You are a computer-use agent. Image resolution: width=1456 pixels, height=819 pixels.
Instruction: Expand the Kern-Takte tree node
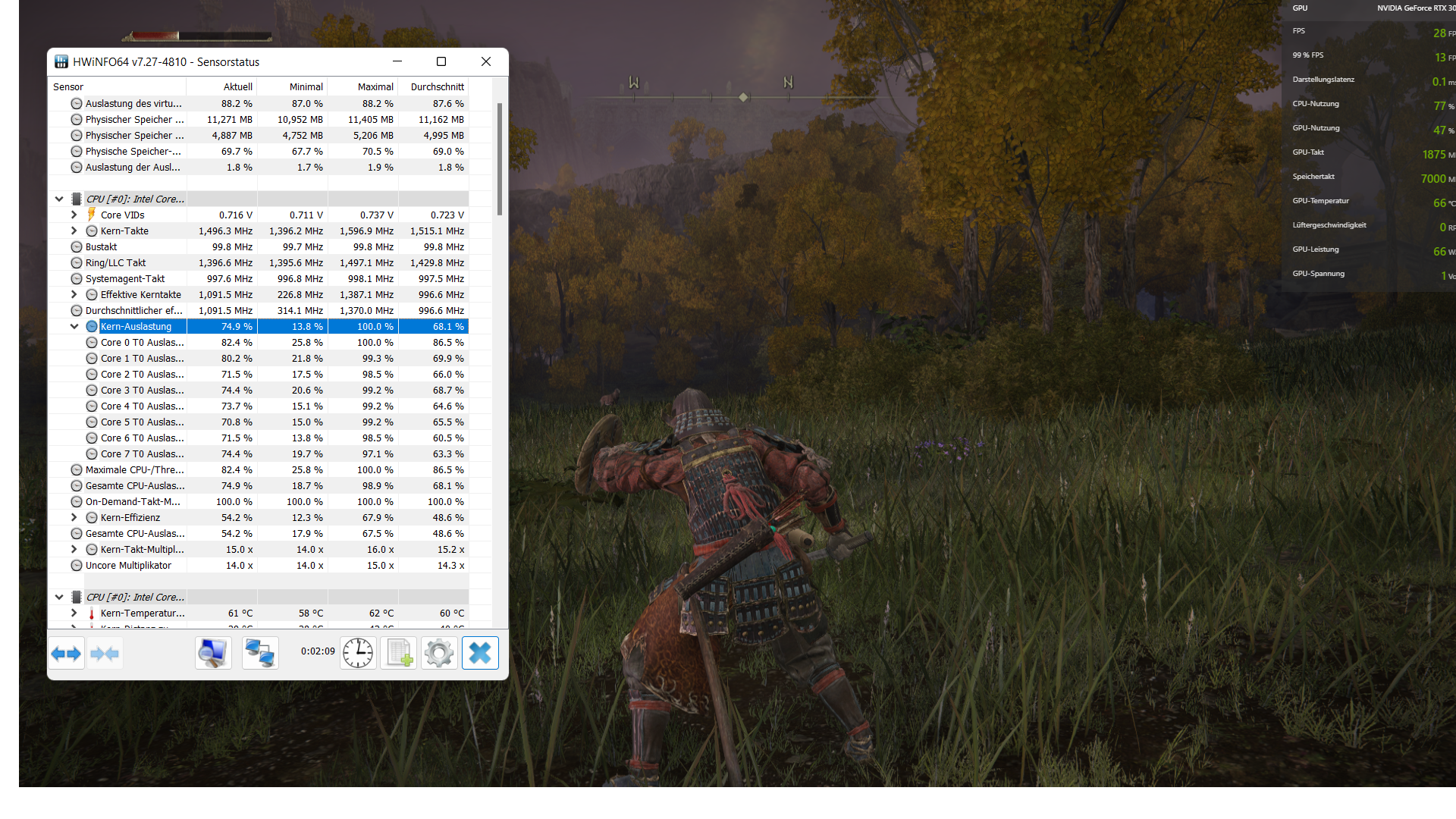[x=74, y=231]
